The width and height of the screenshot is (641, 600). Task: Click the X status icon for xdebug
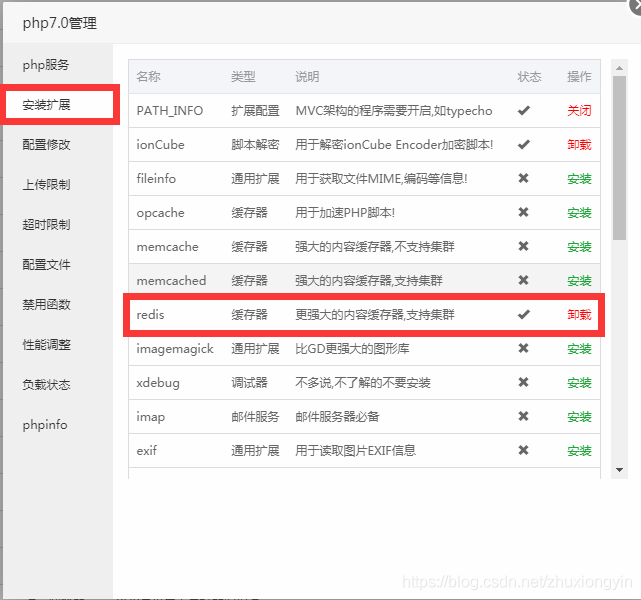pyautogui.click(x=523, y=383)
